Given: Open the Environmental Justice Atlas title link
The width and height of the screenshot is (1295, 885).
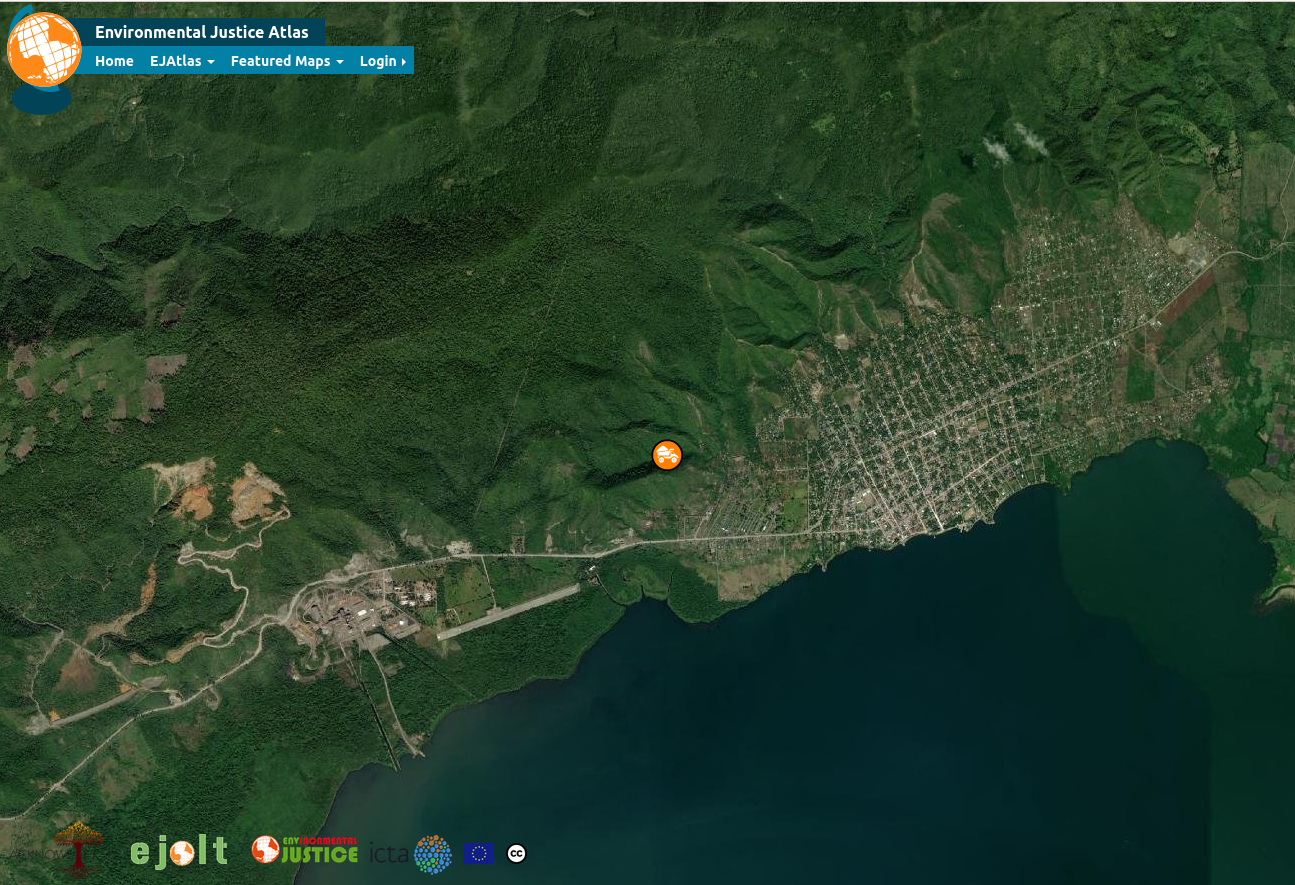Looking at the screenshot, I should 201,32.
